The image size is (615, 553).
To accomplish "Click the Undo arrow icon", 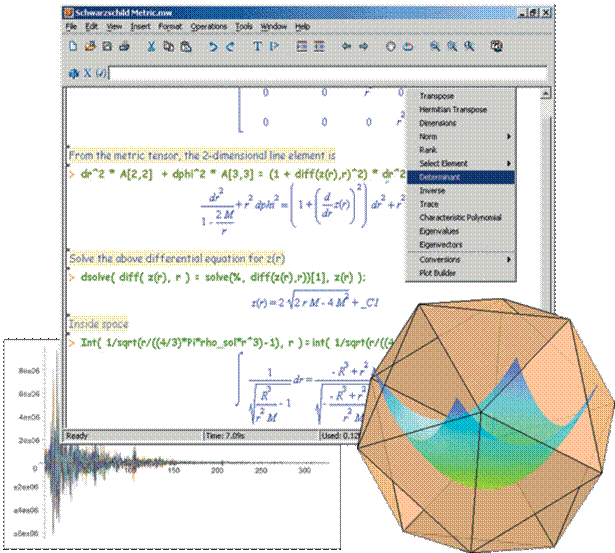I will click(x=213, y=46).
